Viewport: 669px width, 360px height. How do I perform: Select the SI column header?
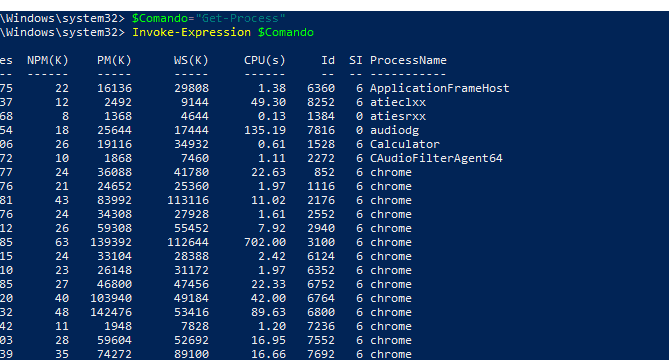coord(356,60)
